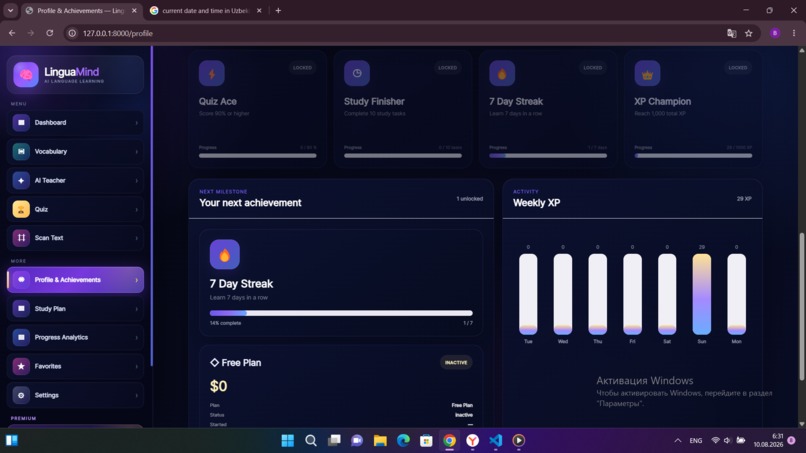Click the Dashboard sidebar icon
Viewport: 806px width, 453px height.
21,122
